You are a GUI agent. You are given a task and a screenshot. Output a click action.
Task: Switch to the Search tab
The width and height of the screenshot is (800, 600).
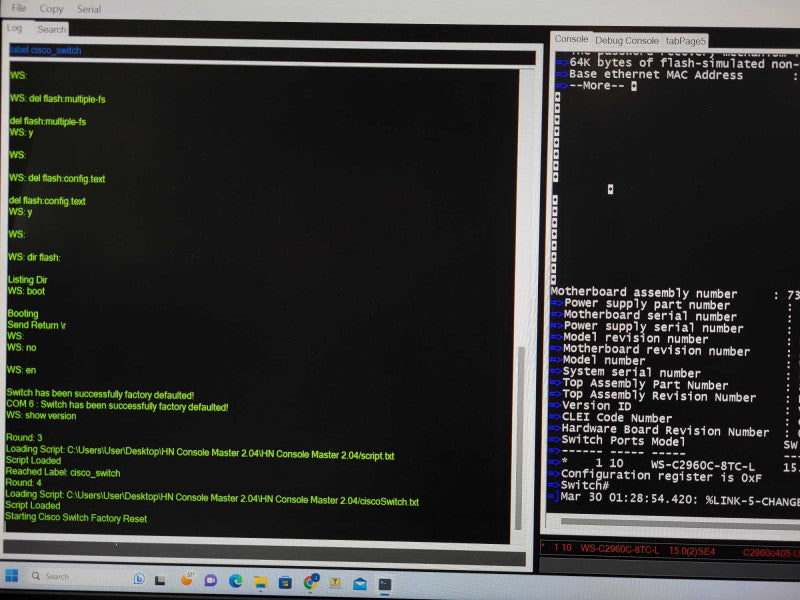pos(52,30)
